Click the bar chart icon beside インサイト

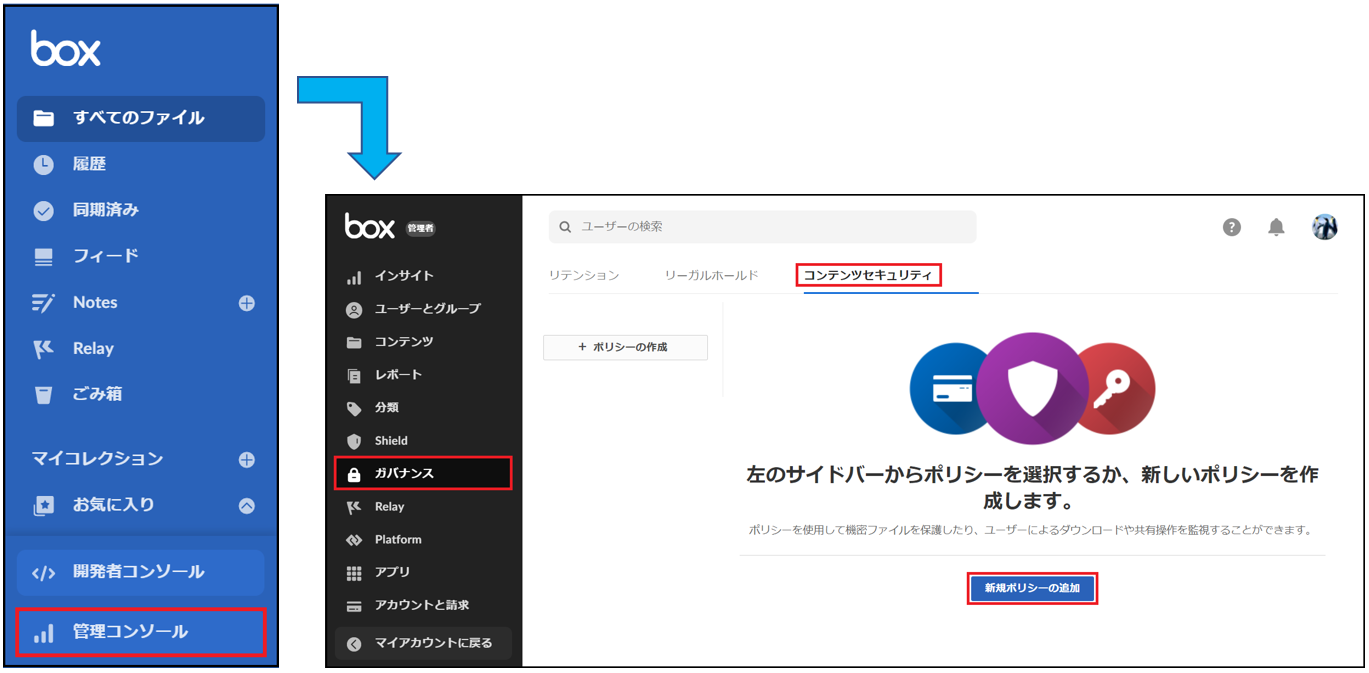tap(354, 277)
